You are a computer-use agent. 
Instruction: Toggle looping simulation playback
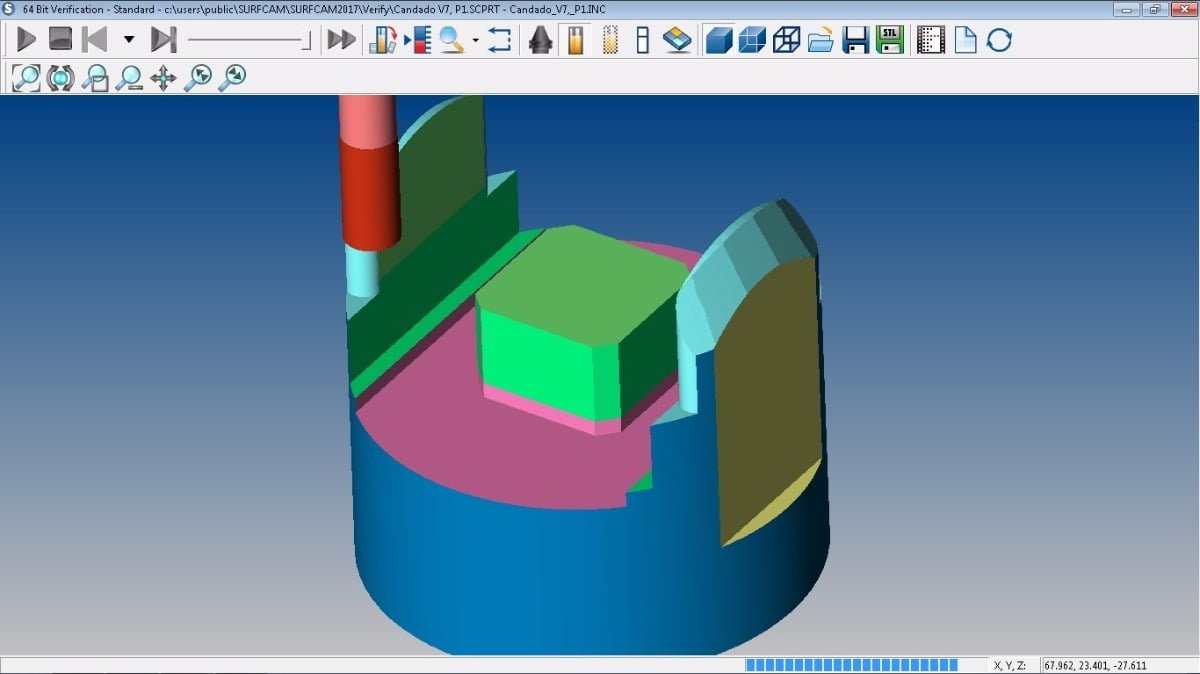(500, 41)
